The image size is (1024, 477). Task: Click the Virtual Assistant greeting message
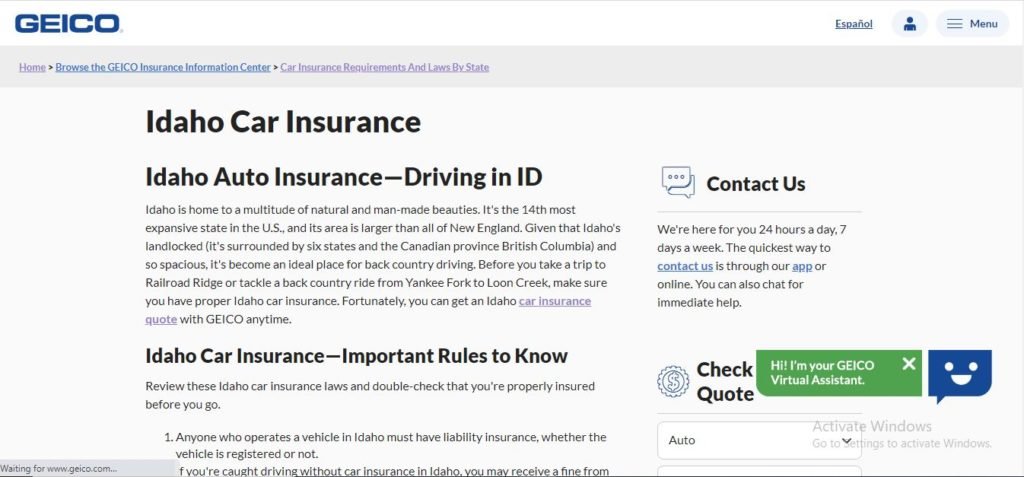tap(822, 372)
